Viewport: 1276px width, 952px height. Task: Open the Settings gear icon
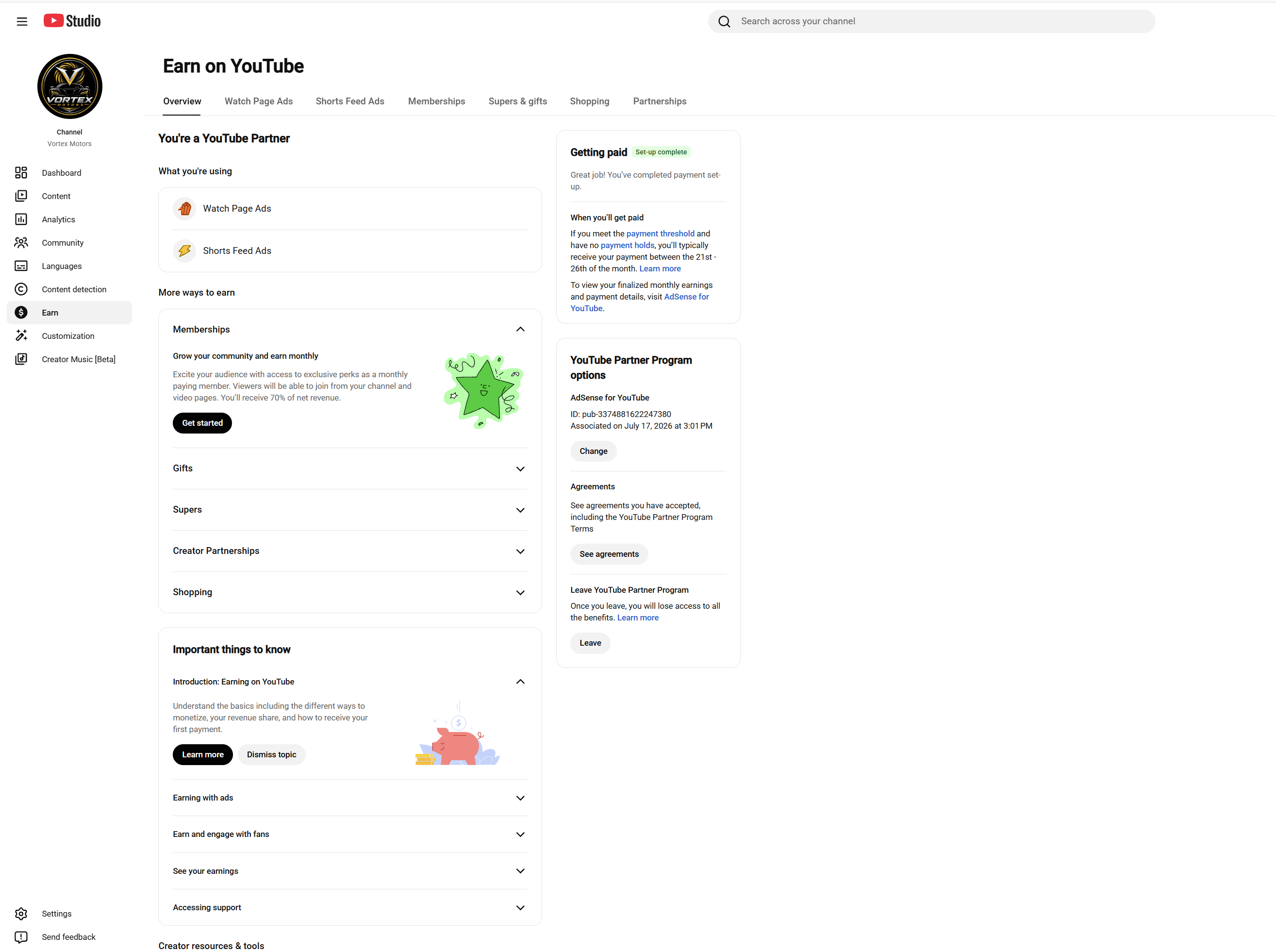click(x=21, y=913)
